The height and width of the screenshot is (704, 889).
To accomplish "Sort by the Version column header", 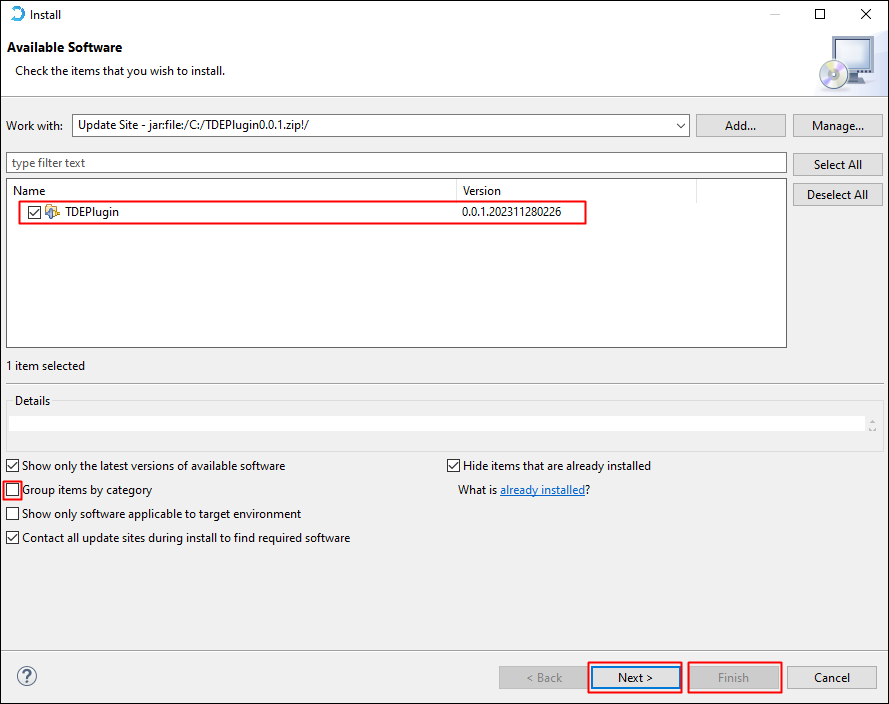I will [575, 191].
